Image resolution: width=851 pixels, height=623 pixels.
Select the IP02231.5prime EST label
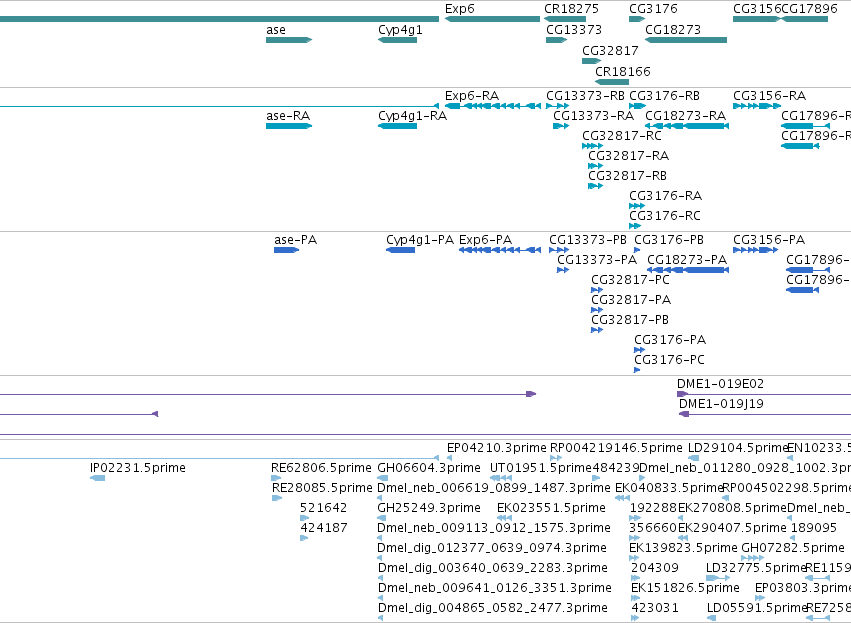[x=138, y=468]
